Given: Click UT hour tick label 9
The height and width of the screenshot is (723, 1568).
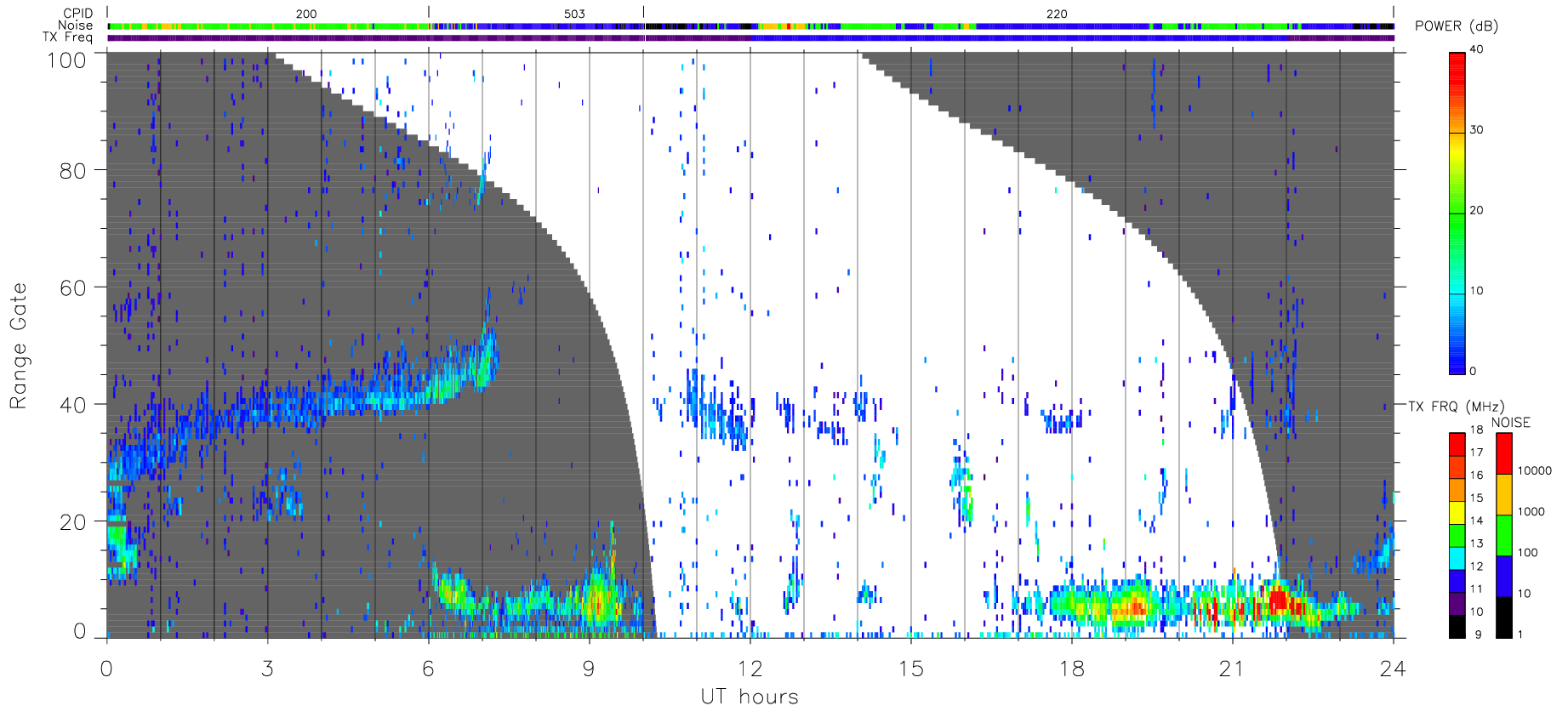Looking at the screenshot, I should click(x=589, y=669).
